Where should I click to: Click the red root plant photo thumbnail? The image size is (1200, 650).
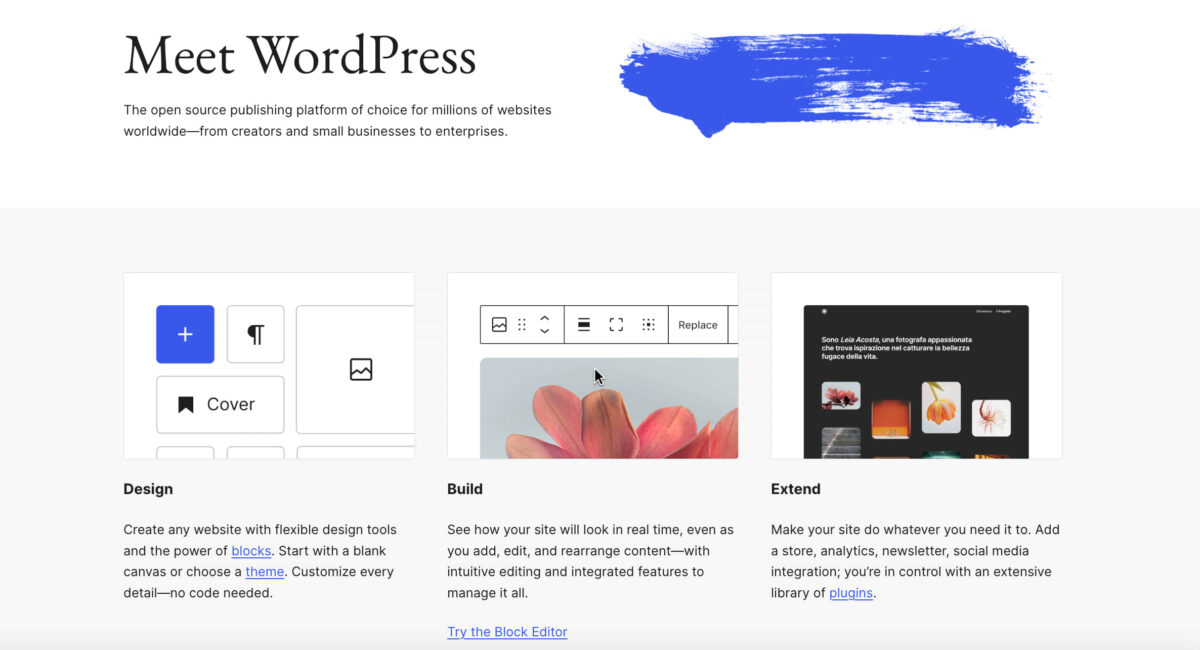pyautogui.click(x=991, y=417)
